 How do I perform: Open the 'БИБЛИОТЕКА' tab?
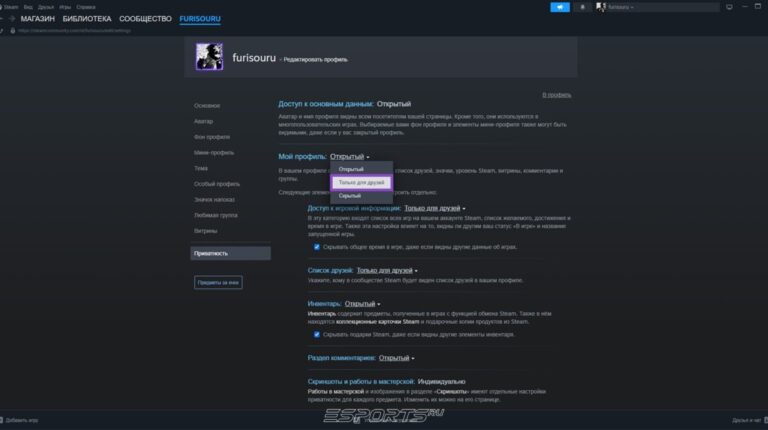(86, 19)
